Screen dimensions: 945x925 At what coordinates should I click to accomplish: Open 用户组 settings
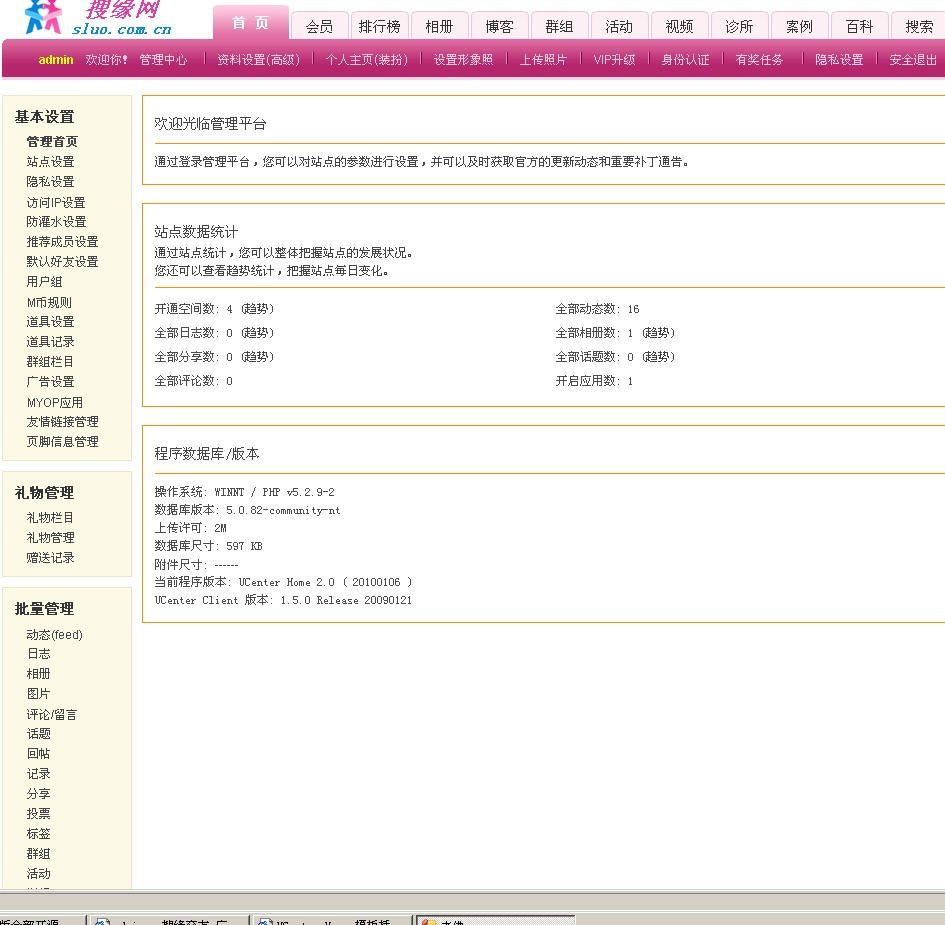pos(45,281)
